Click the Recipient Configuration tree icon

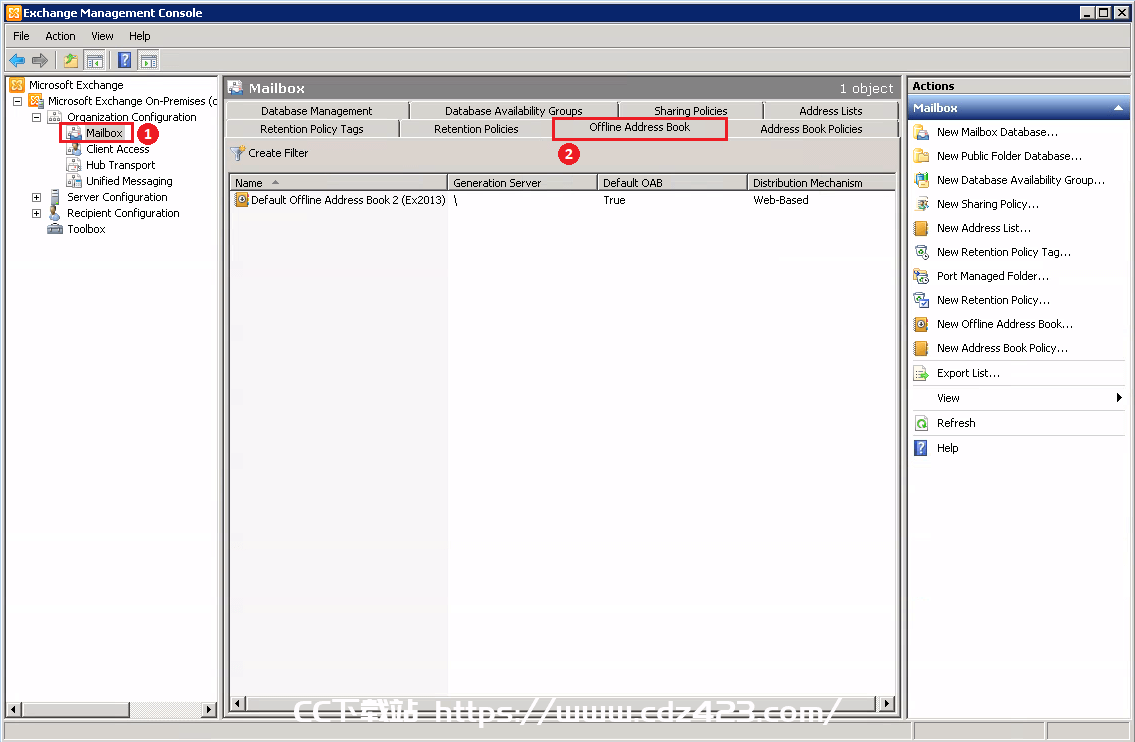(x=54, y=213)
